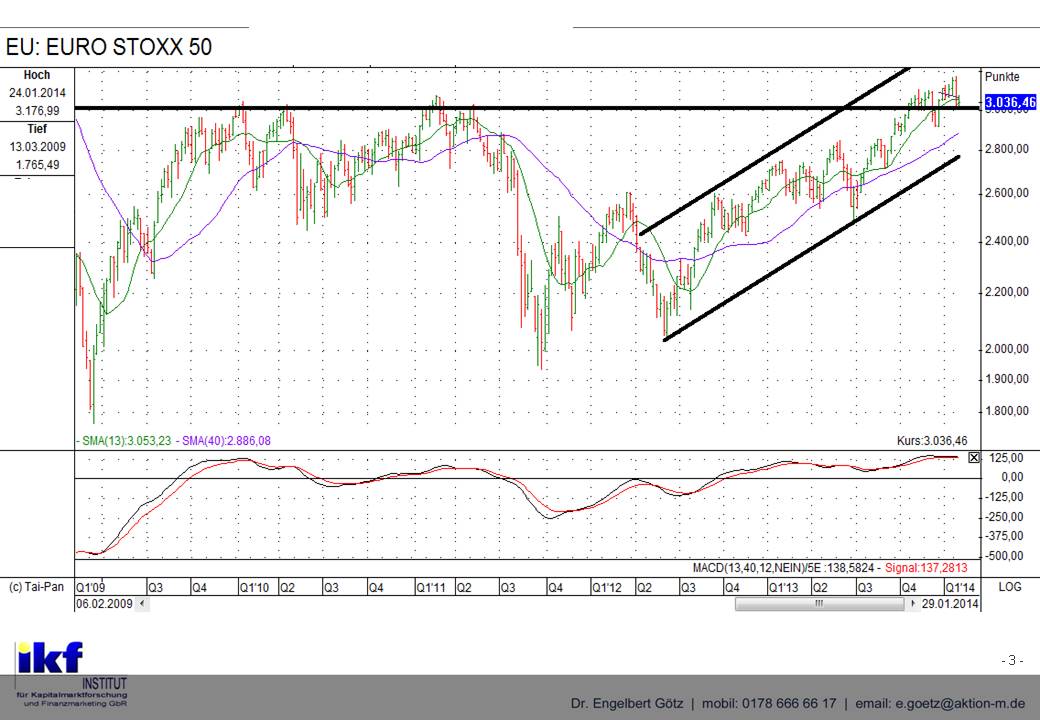
Task: Click the 1.800,00 price axis label
Action: click(1008, 411)
